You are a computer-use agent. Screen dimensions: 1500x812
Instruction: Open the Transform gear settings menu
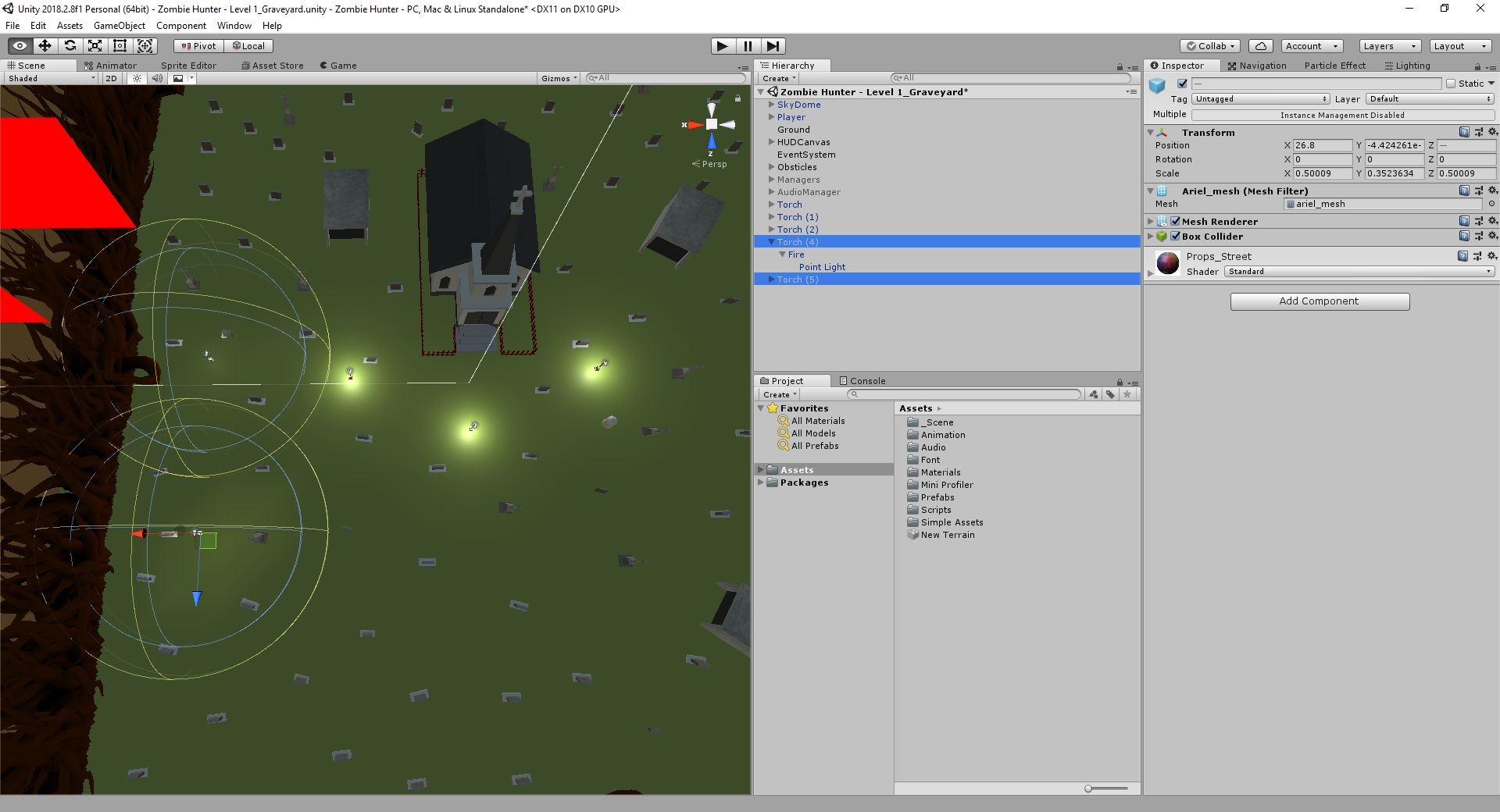1492,132
